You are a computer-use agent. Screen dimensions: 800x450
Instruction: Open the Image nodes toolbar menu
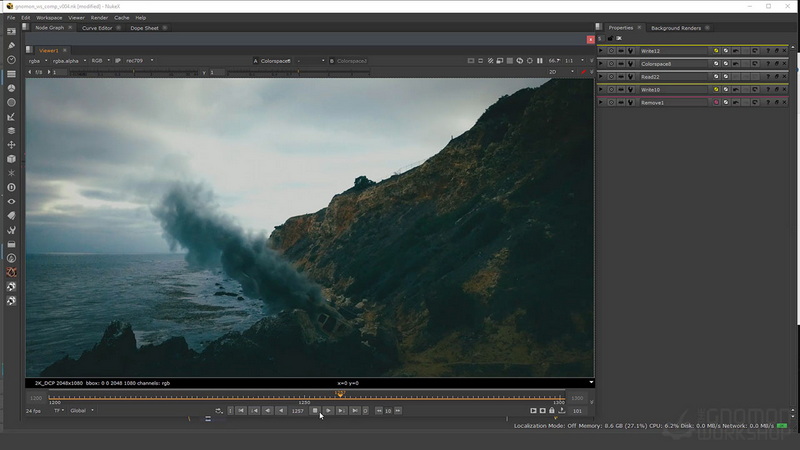[11, 32]
